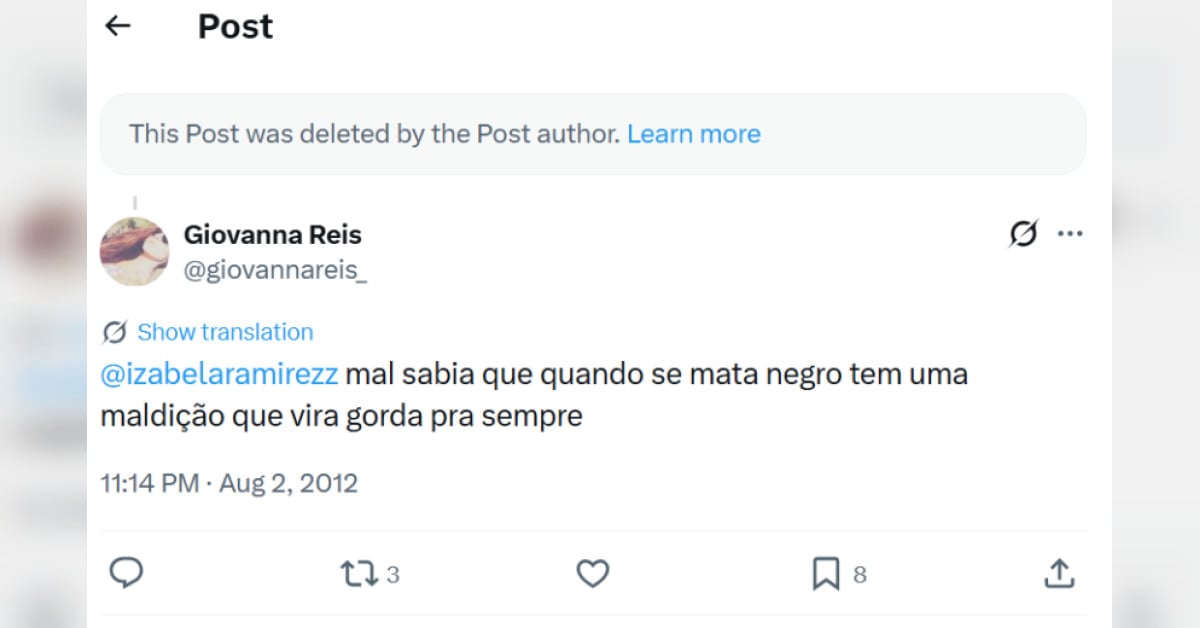Repost this post using the arrows icon

tap(356, 574)
